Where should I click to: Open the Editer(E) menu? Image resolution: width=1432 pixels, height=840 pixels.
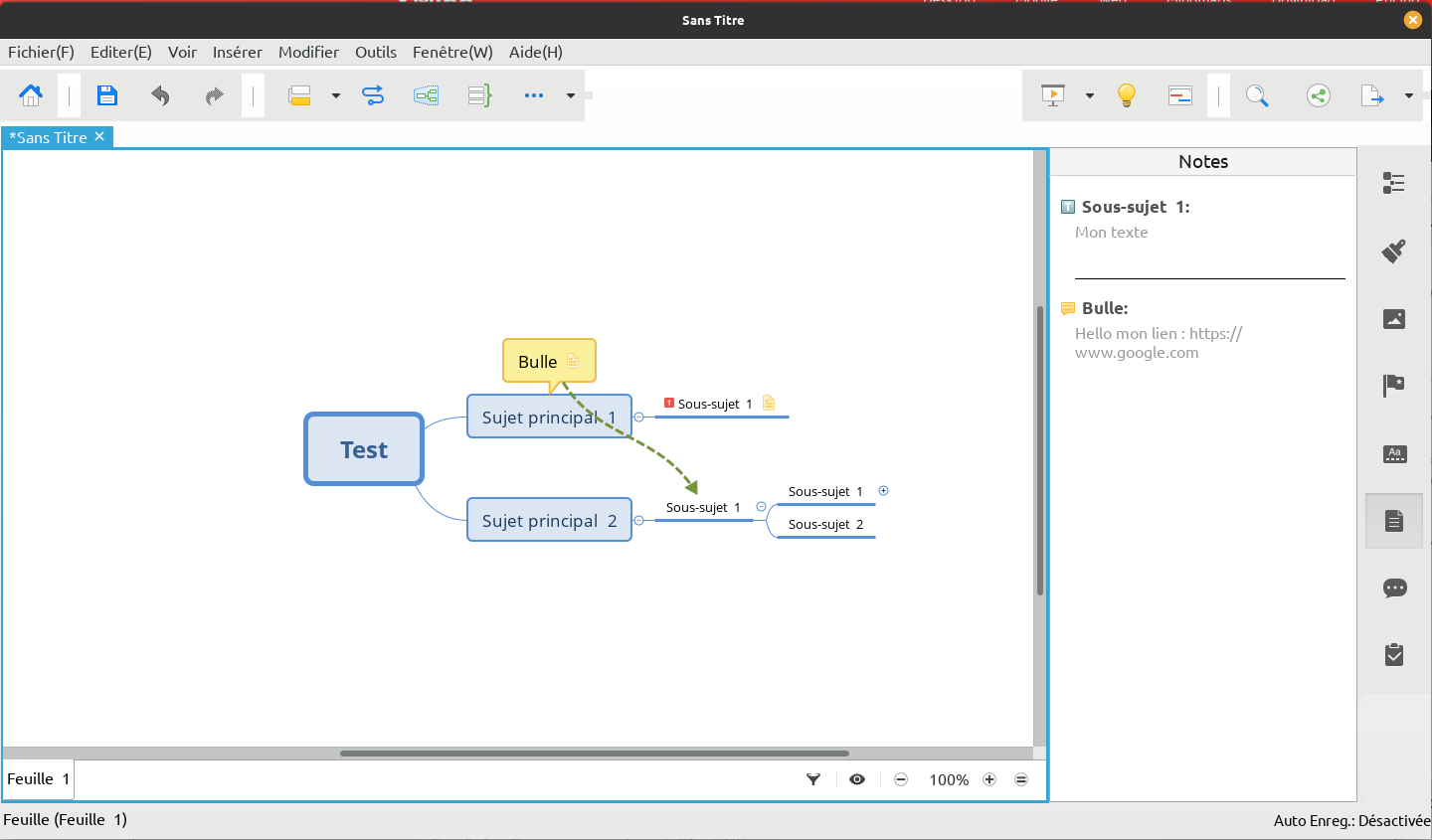(121, 52)
